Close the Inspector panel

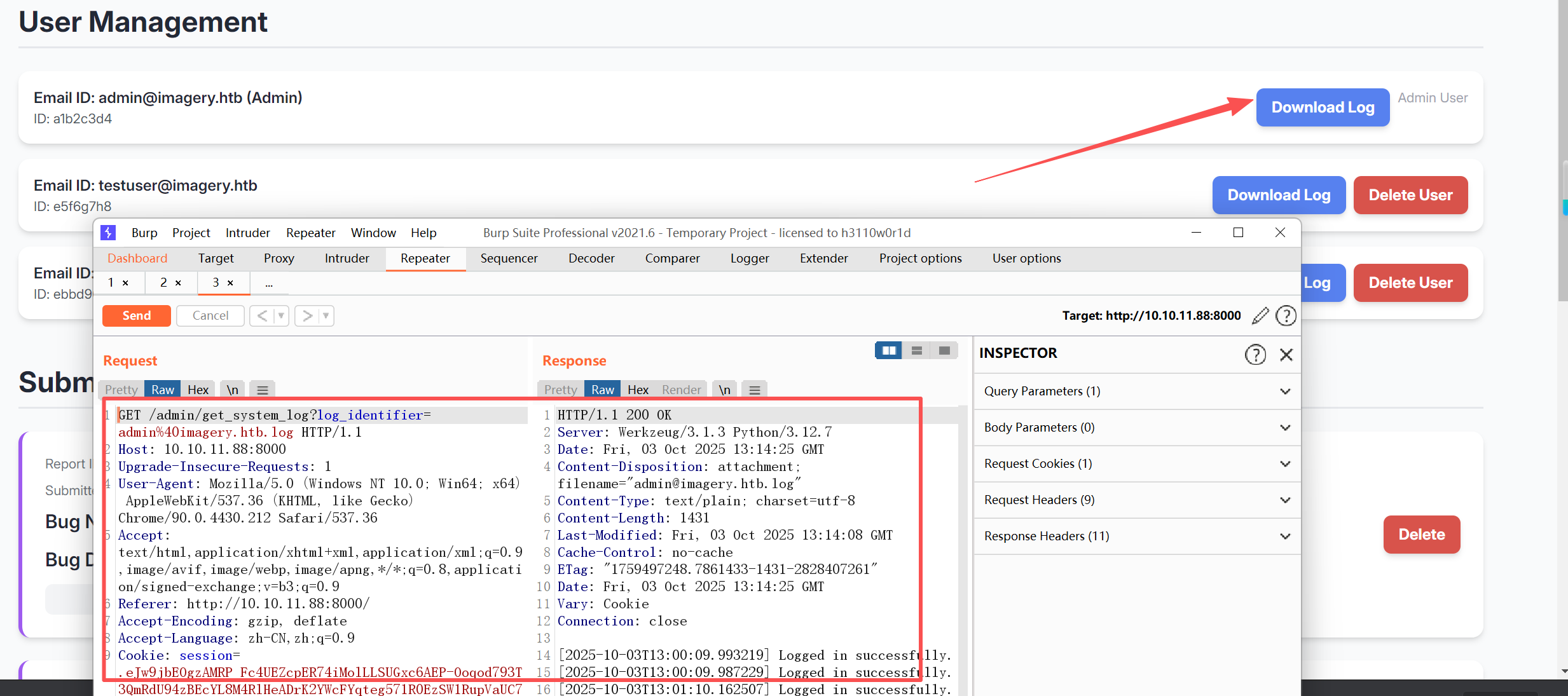[x=1286, y=354]
